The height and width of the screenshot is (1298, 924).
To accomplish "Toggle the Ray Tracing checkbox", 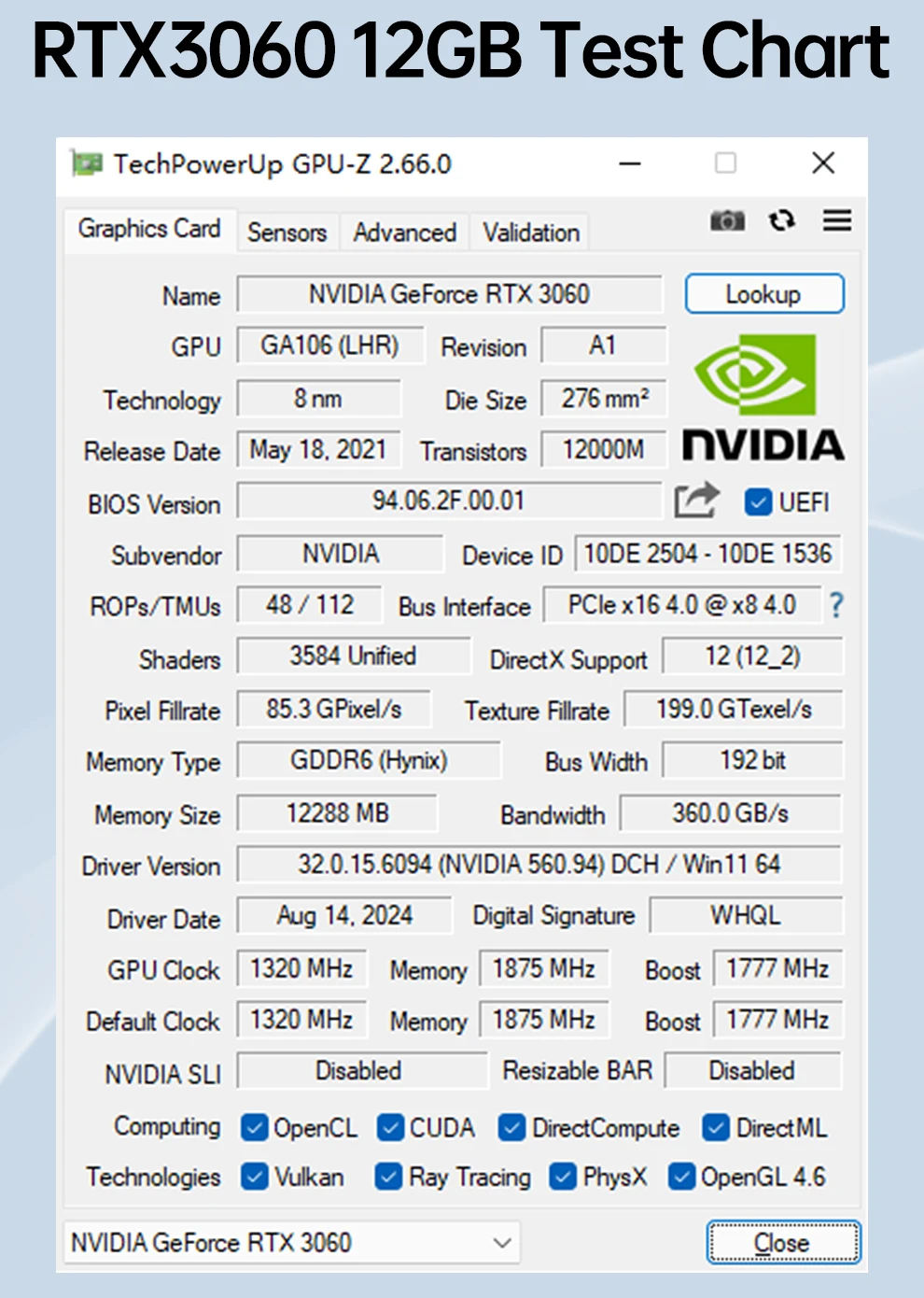I will point(388,1177).
